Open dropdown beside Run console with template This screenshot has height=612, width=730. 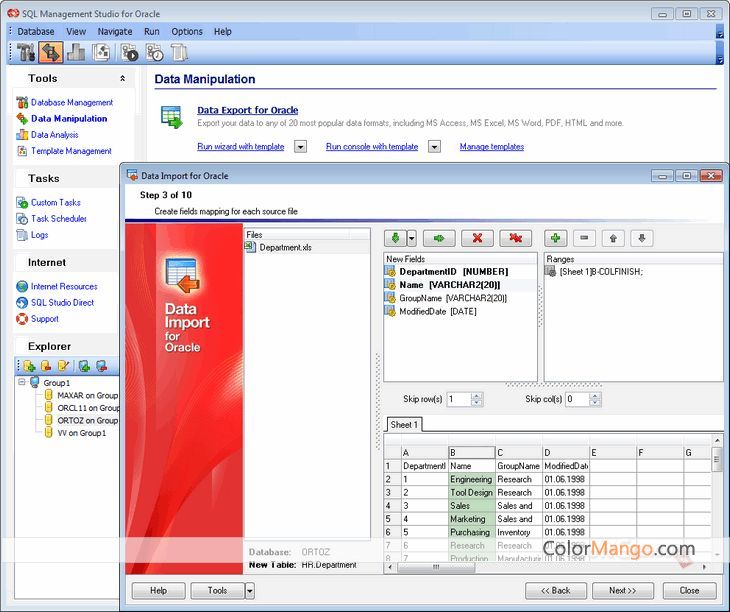(x=434, y=147)
